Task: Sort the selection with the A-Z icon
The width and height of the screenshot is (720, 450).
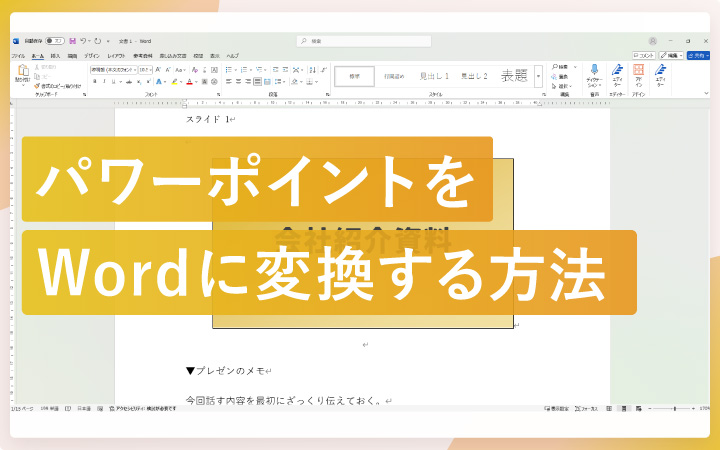Action: pyautogui.click(x=312, y=70)
